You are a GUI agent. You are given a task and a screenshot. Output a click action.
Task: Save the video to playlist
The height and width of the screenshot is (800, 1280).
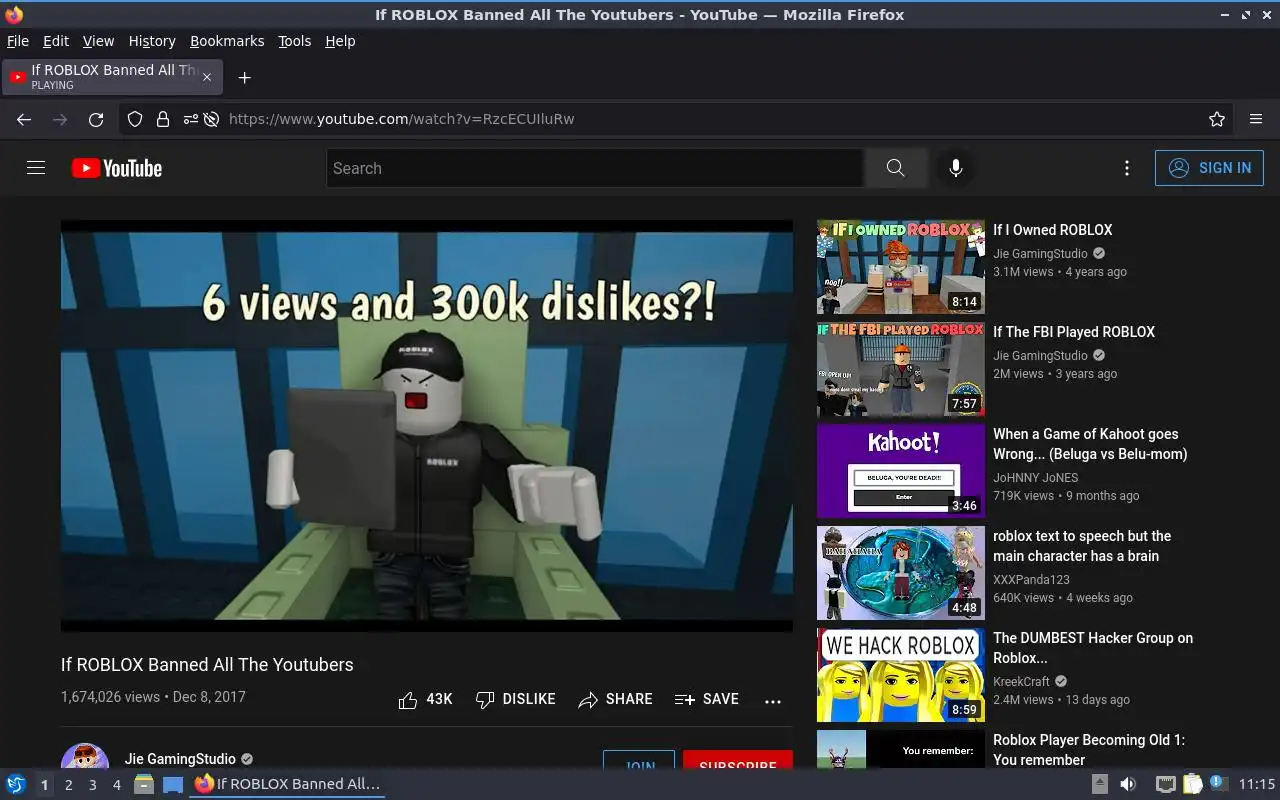(707, 699)
